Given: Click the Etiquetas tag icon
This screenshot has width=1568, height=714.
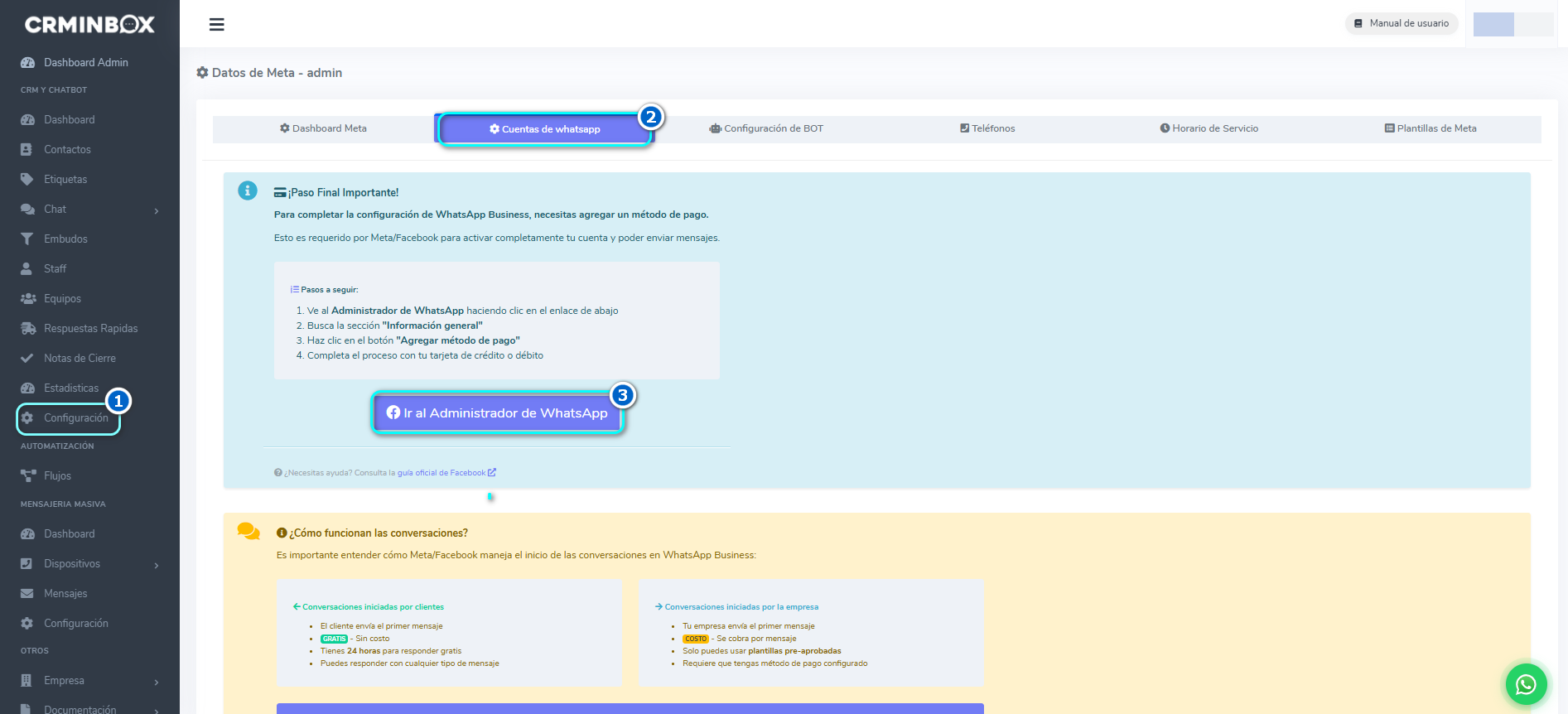Looking at the screenshot, I should pyautogui.click(x=27, y=179).
